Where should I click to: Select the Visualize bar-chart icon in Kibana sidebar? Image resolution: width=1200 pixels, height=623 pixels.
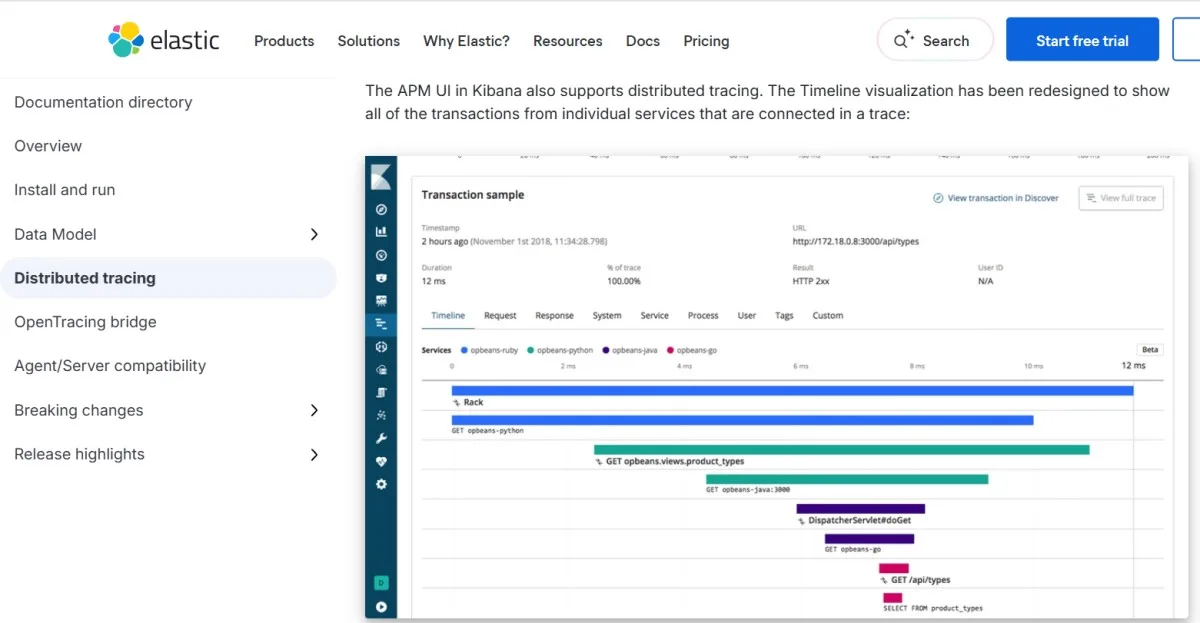(381, 231)
